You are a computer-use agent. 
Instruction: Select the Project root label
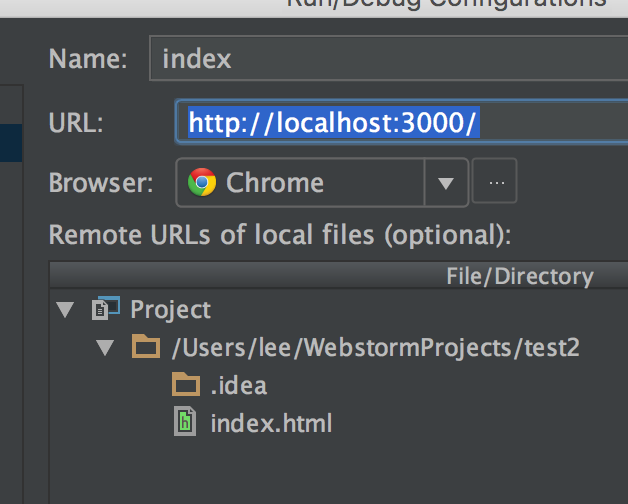170,309
